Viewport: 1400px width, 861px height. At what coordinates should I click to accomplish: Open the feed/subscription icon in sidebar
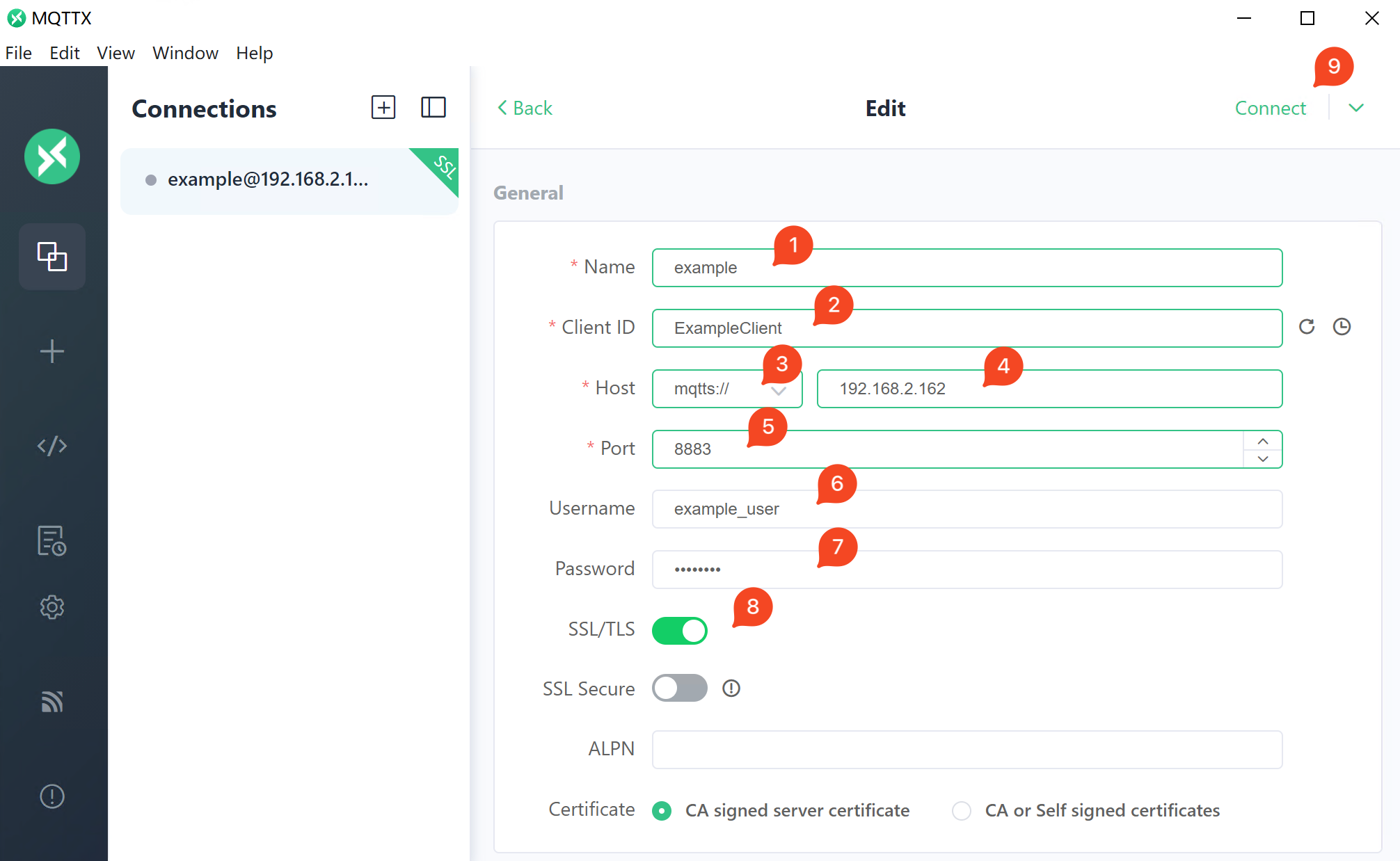pos(52,702)
